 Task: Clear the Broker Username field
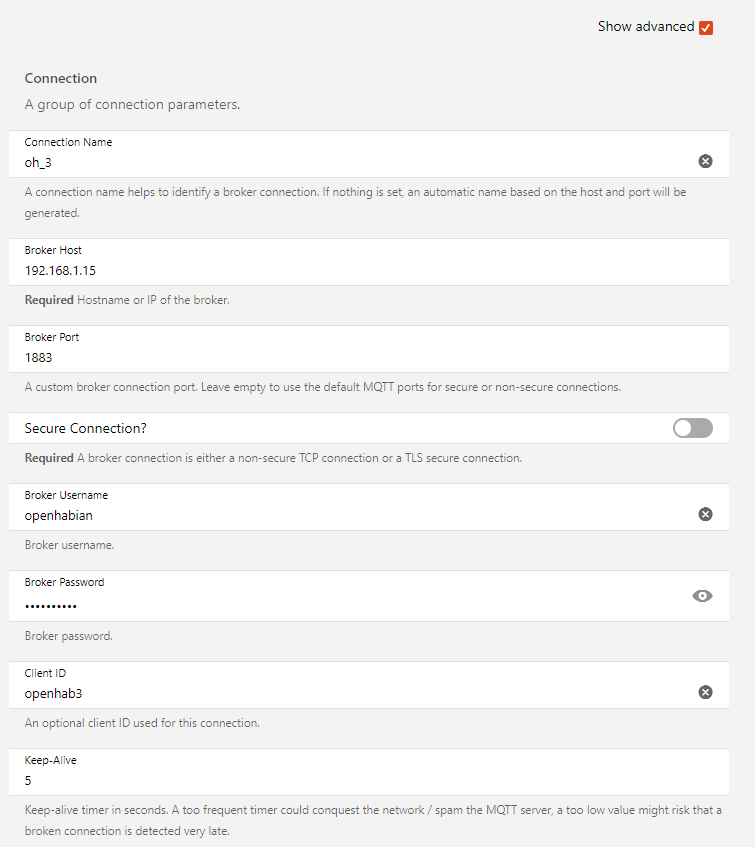[x=705, y=514]
